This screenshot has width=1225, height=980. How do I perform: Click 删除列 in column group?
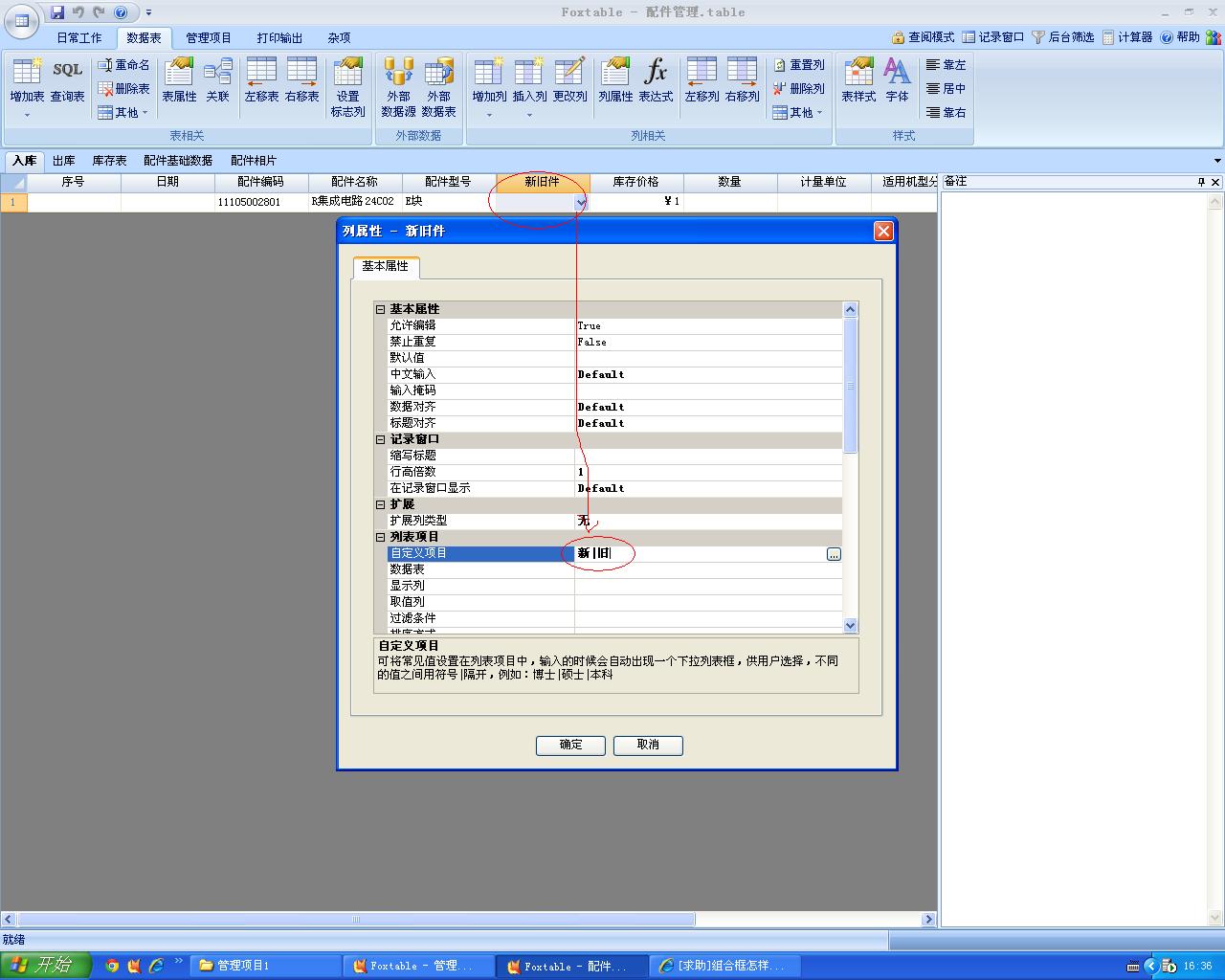[x=798, y=89]
